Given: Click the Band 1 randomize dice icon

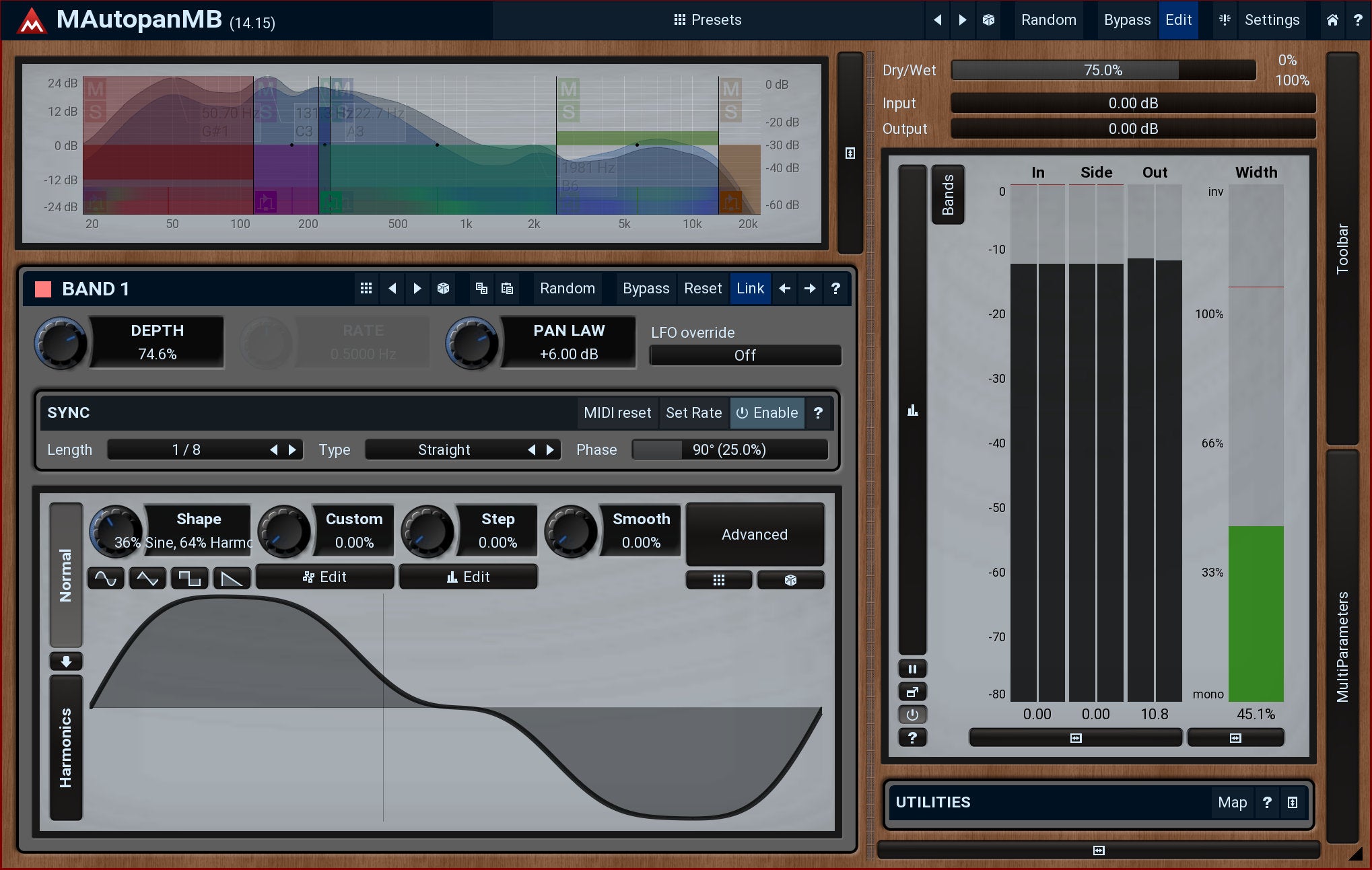Looking at the screenshot, I should tap(443, 289).
